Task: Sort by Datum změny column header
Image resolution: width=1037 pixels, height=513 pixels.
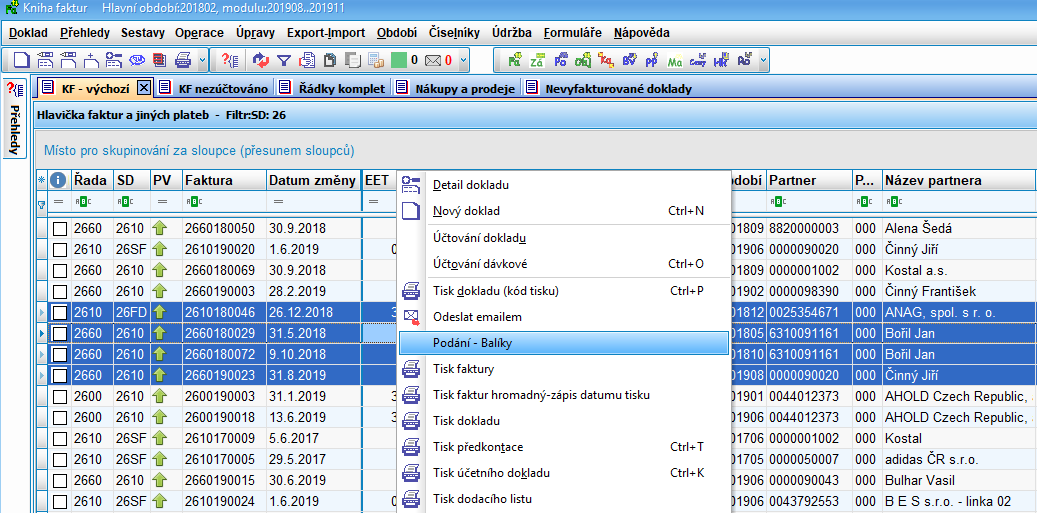Action: tap(313, 180)
